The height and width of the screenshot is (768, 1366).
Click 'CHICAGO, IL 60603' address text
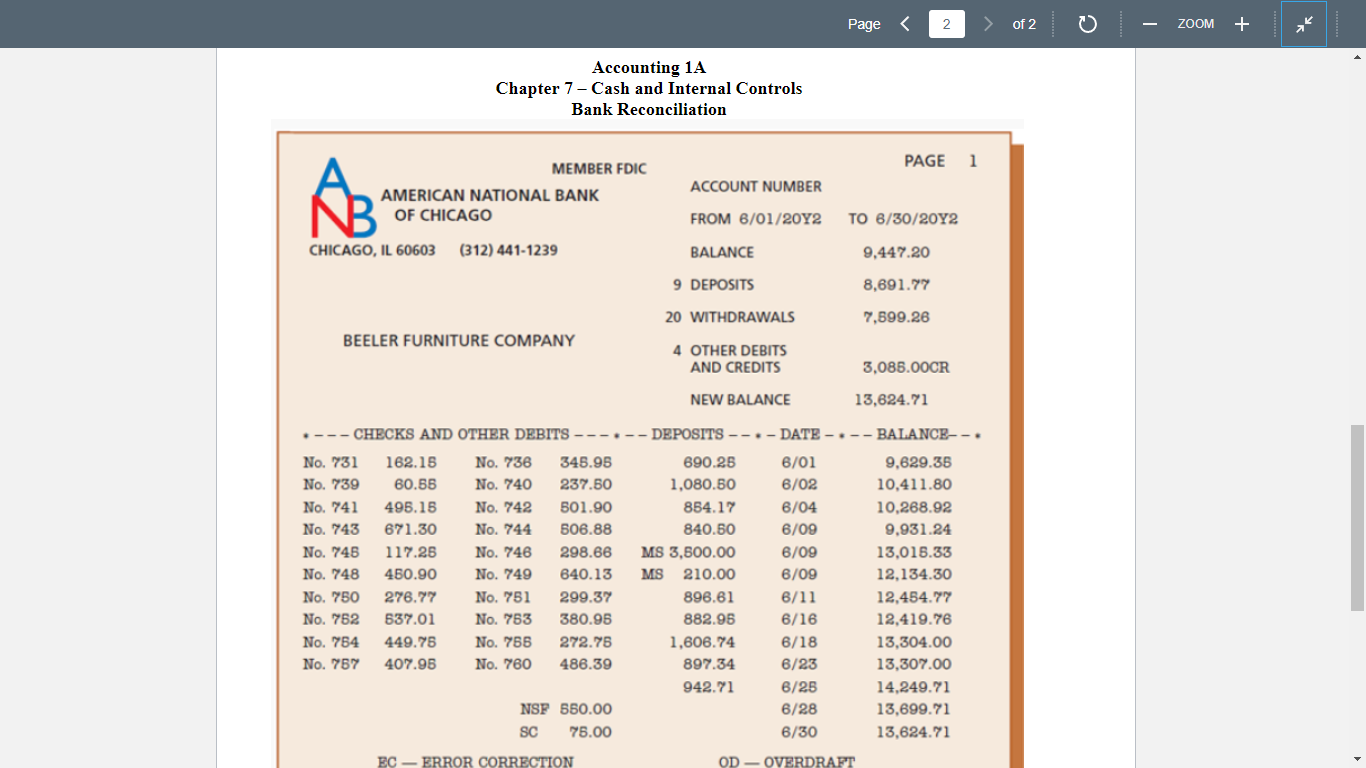point(372,250)
